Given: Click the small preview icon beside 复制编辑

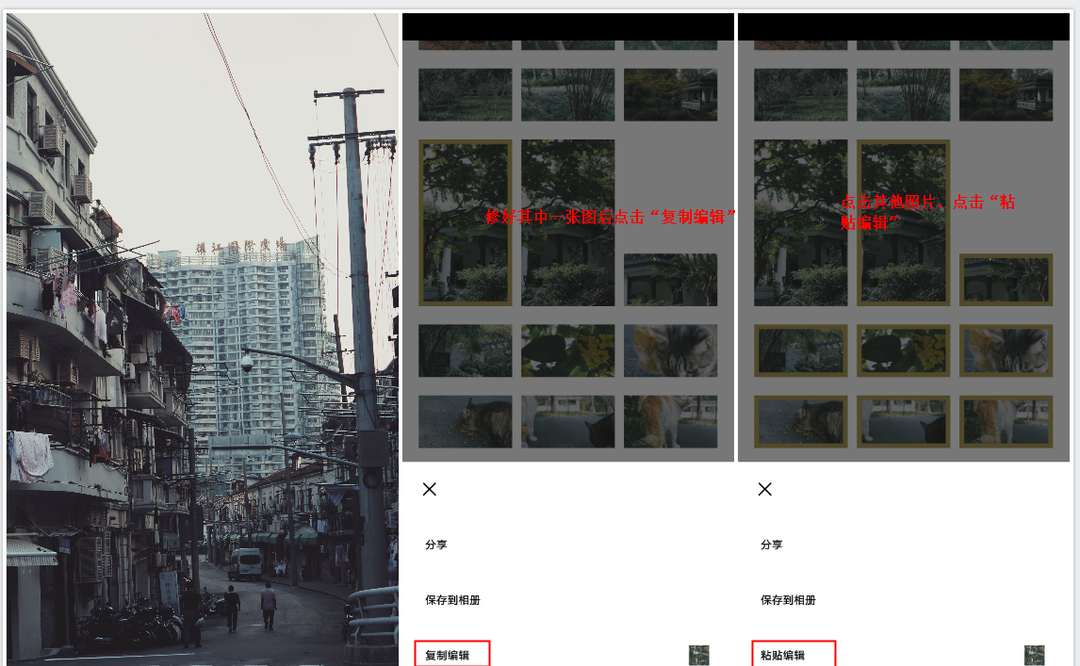Looking at the screenshot, I should [698, 656].
